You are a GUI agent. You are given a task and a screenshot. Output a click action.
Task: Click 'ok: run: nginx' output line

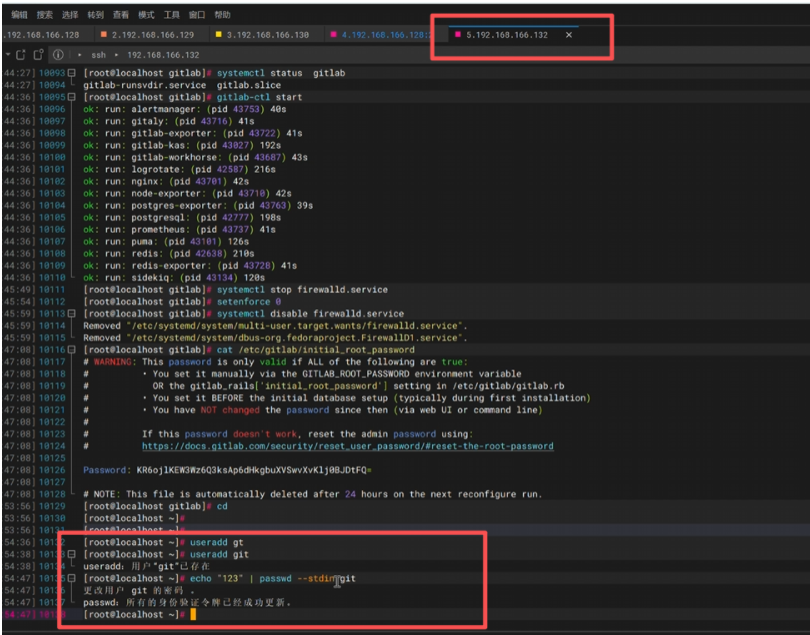[x=166, y=181]
